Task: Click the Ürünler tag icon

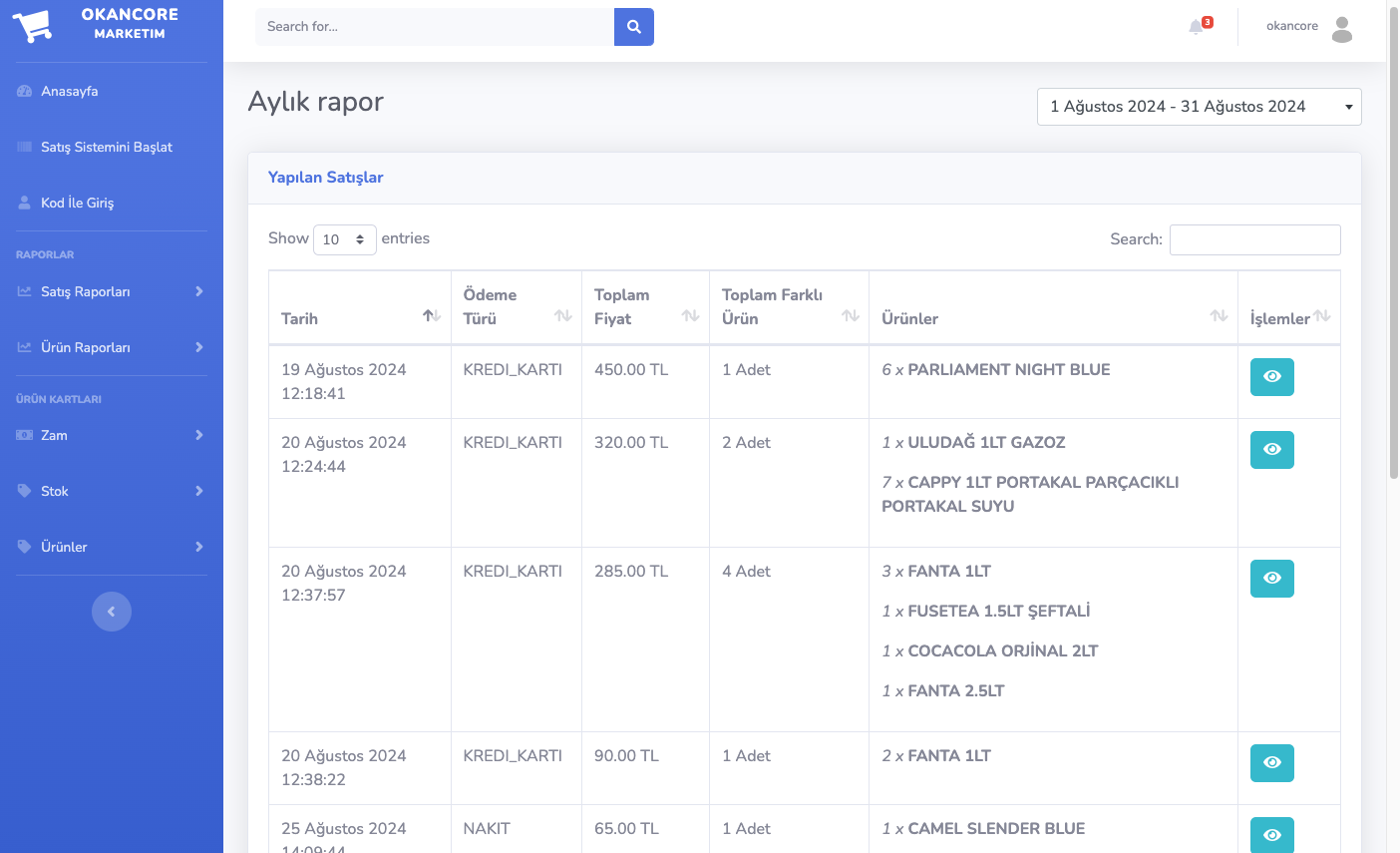Action: click(25, 547)
